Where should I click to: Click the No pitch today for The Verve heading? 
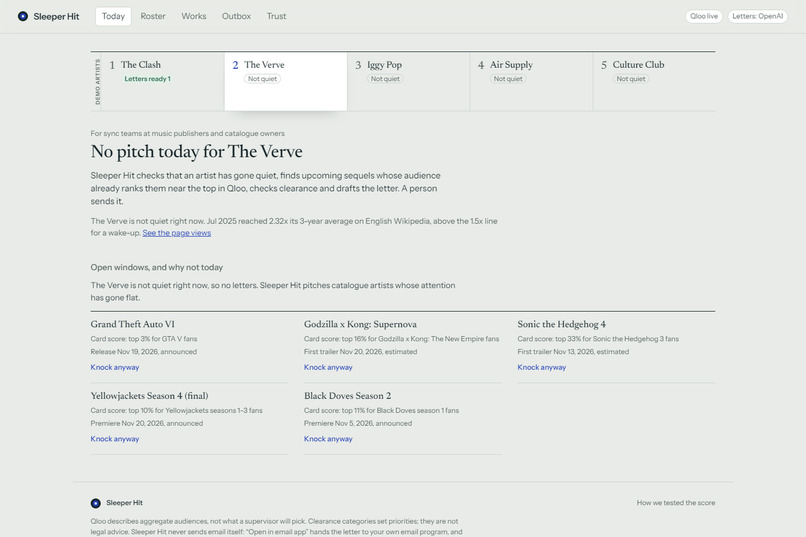[196, 152]
